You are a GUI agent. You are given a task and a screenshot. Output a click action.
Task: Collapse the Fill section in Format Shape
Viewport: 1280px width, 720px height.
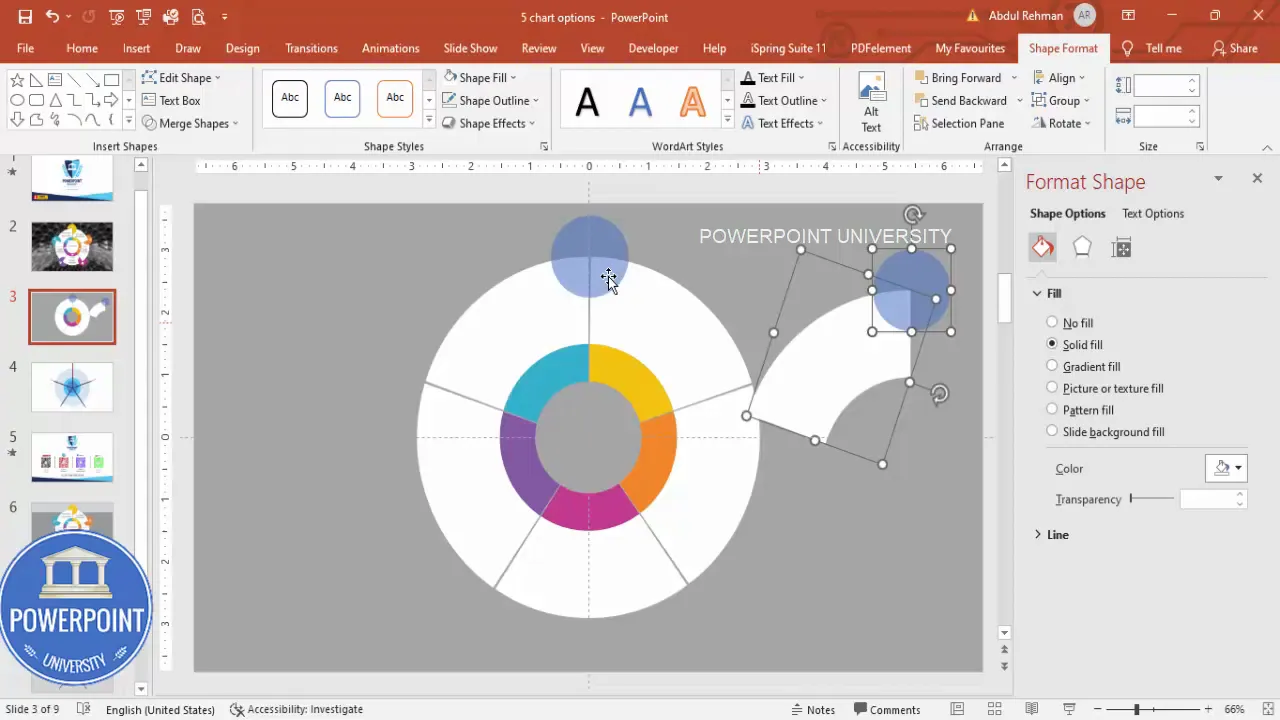coord(1047,293)
